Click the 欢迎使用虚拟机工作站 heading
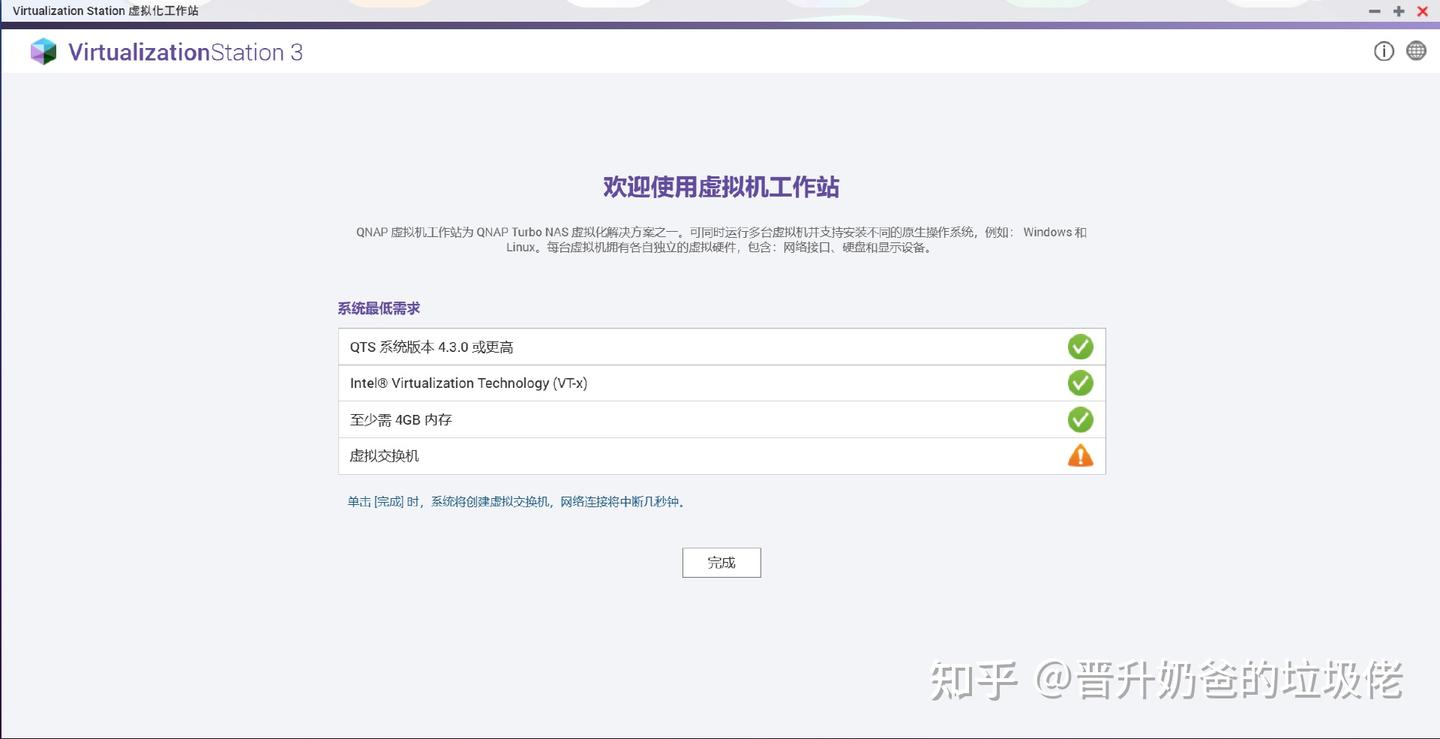The width and height of the screenshot is (1440, 739). 721,187
